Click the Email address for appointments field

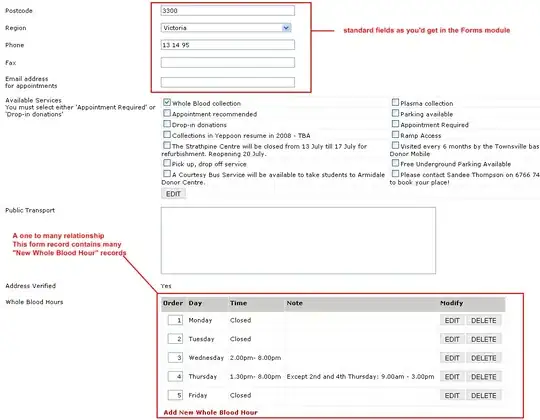point(227,82)
